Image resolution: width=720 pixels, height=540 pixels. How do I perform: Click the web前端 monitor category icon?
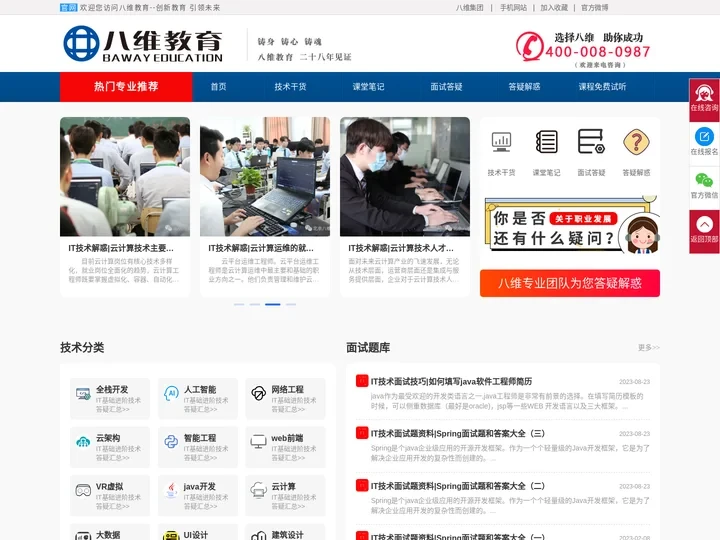point(259,442)
